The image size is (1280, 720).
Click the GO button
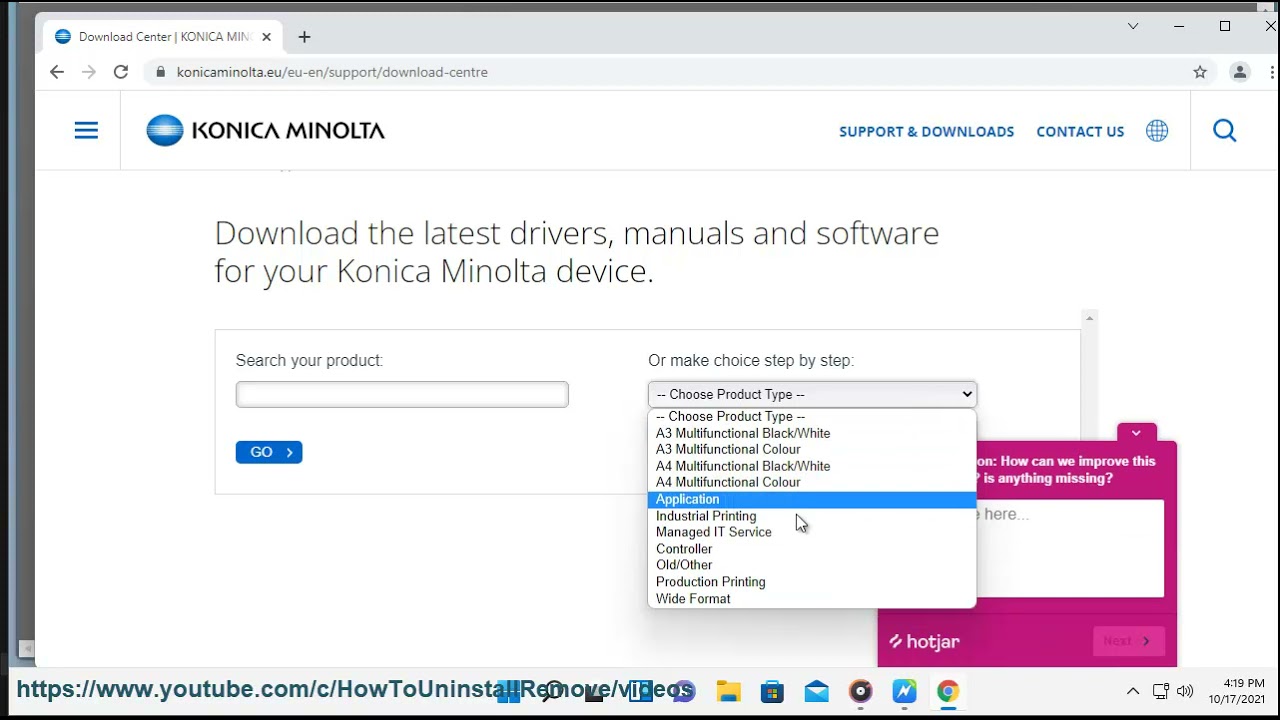coord(269,452)
